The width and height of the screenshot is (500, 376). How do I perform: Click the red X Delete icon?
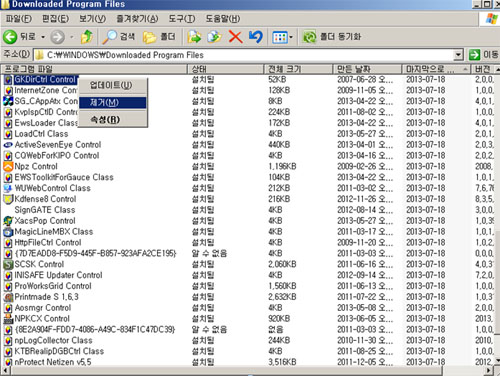click(x=235, y=37)
